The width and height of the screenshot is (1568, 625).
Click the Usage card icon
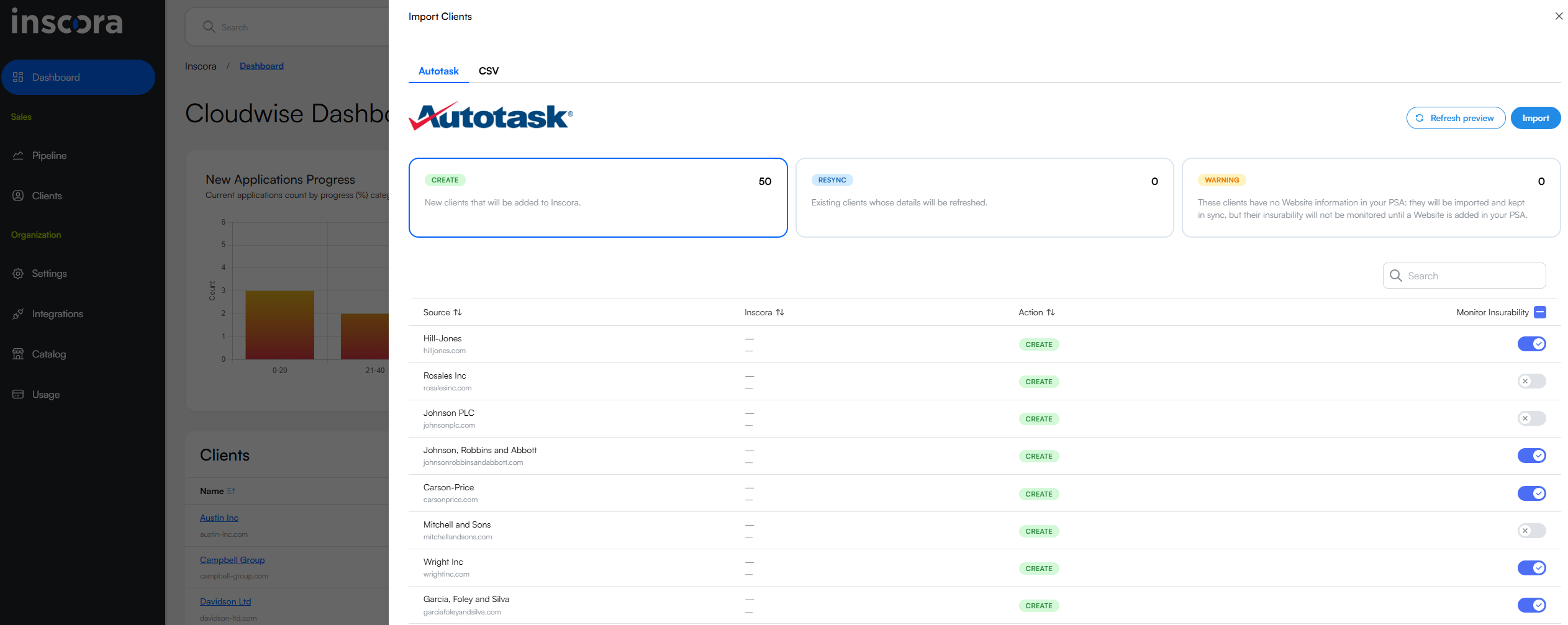18,394
